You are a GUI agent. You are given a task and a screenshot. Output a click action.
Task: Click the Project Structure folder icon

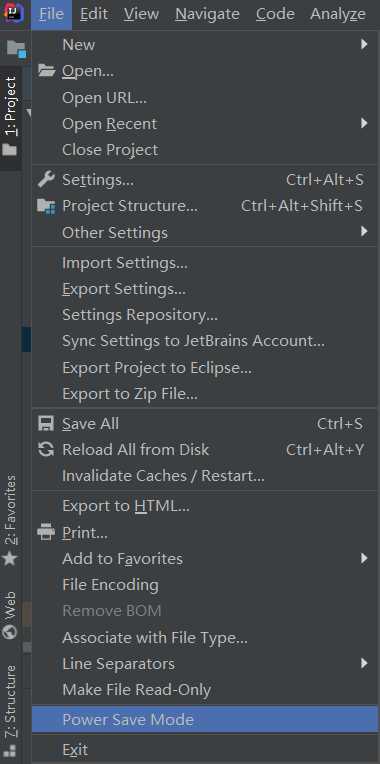pyautogui.click(x=47, y=206)
